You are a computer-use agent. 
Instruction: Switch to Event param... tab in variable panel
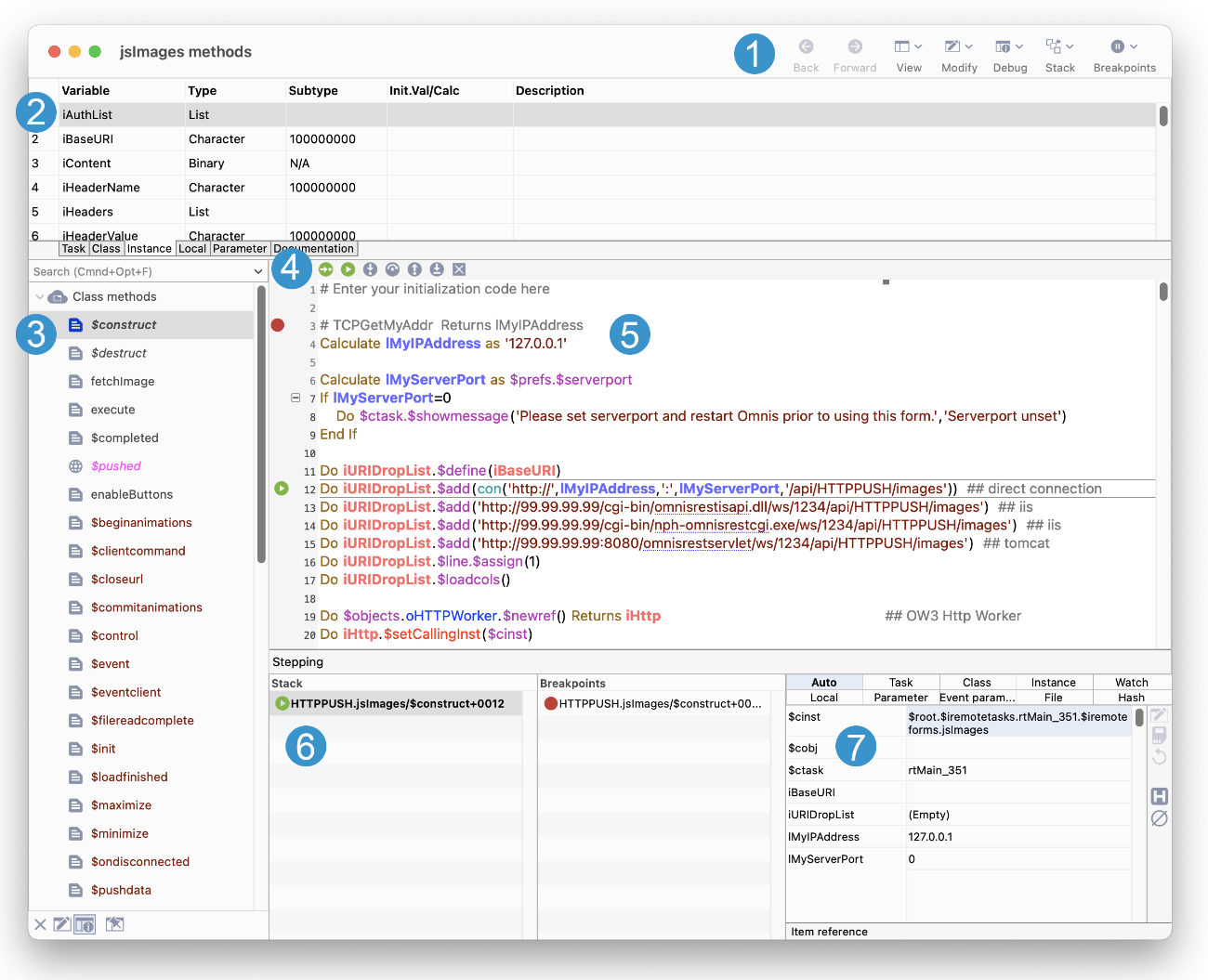977,698
